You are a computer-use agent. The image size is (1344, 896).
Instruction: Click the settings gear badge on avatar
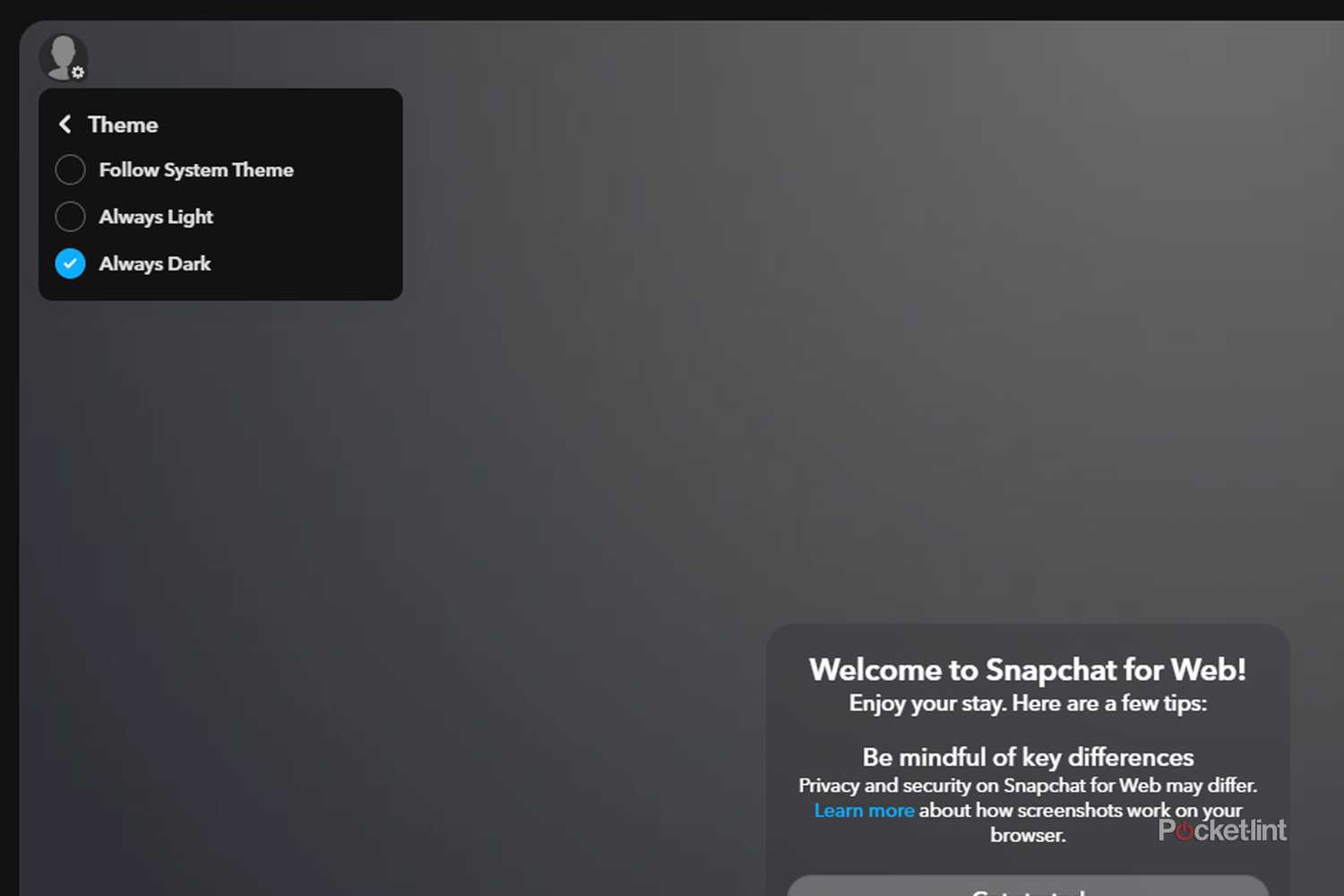[78, 73]
